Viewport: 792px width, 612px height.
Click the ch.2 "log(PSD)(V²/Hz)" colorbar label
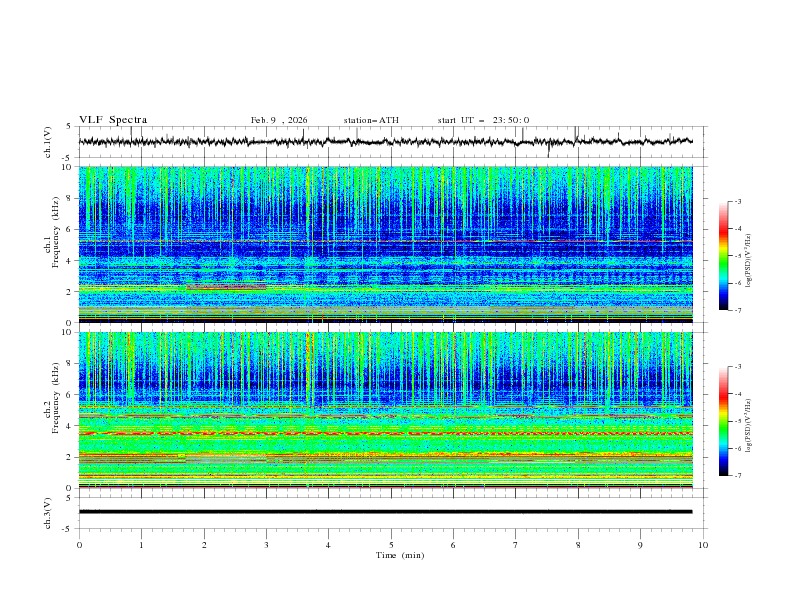click(x=749, y=426)
